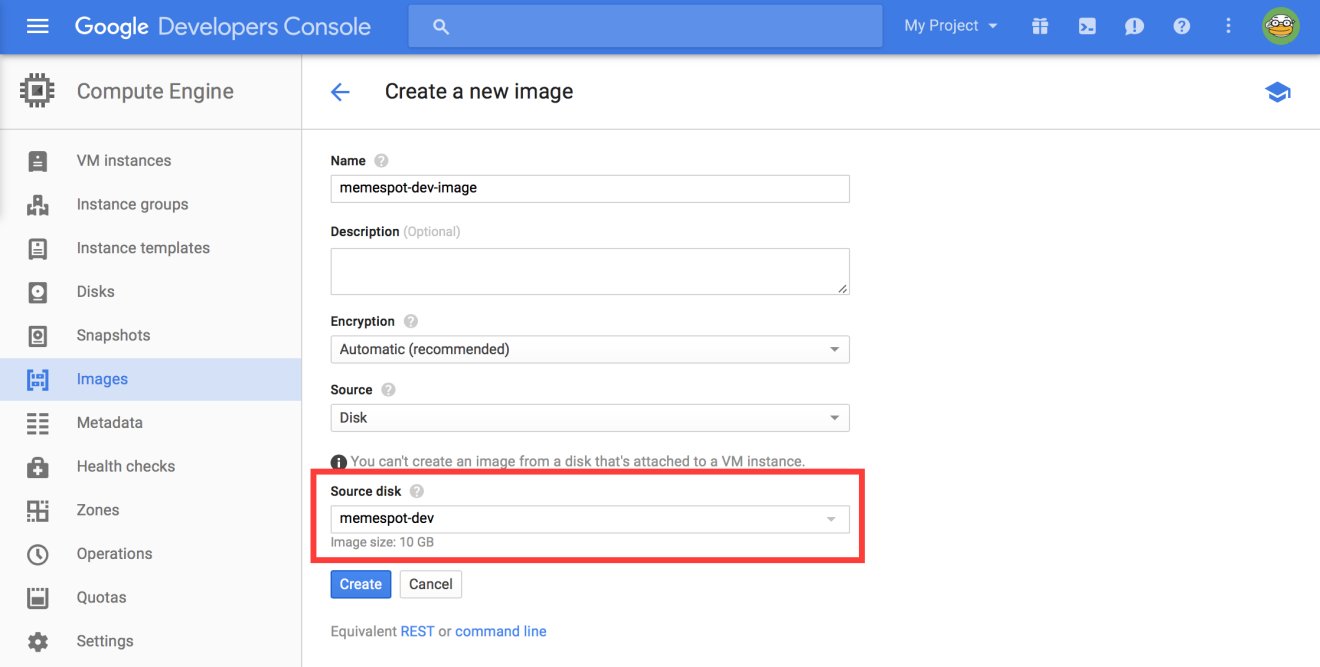Open the command line link
This screenshot has width=1320, height=667.
(x=501, y=632)
